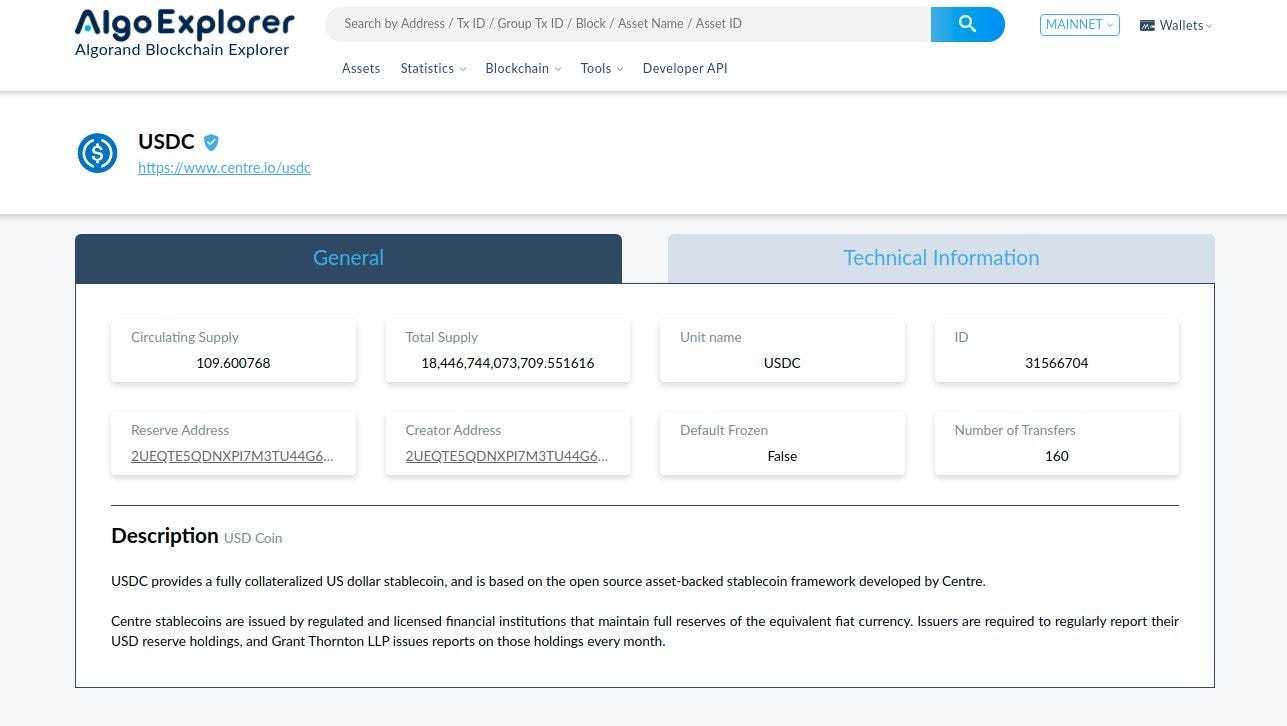Click the USDC coin logo icon

[98, 153]
